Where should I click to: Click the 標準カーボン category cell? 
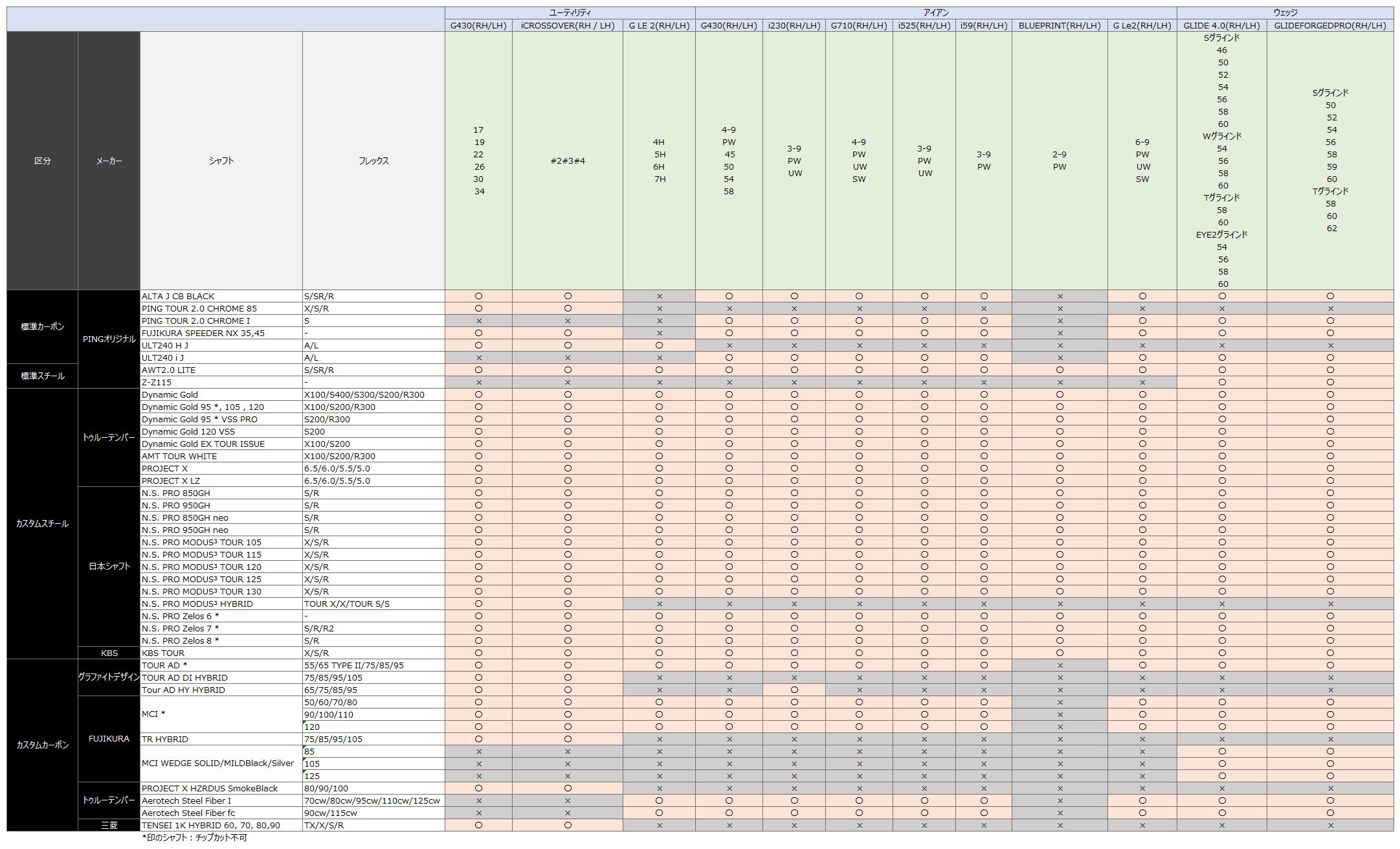click(43, 326)
